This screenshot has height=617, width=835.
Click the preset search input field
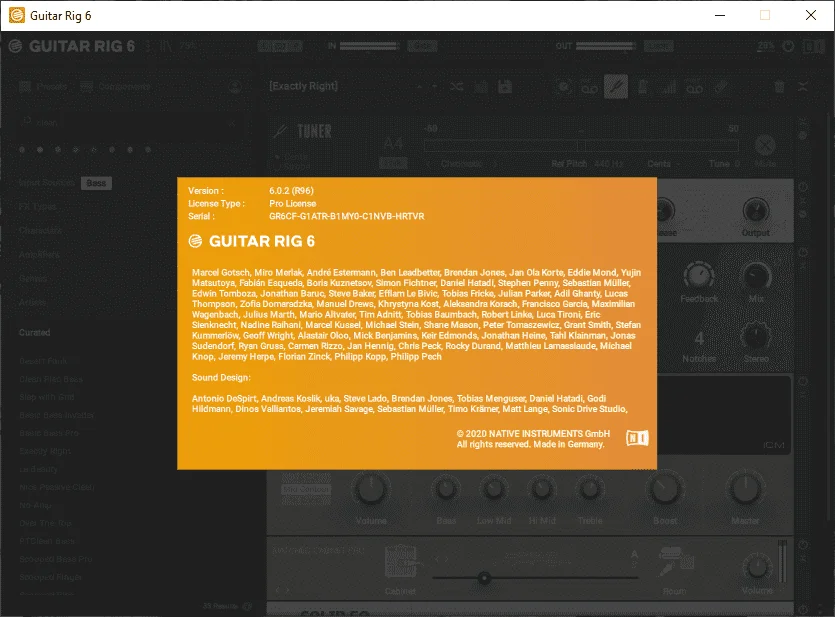click(128, 123)
